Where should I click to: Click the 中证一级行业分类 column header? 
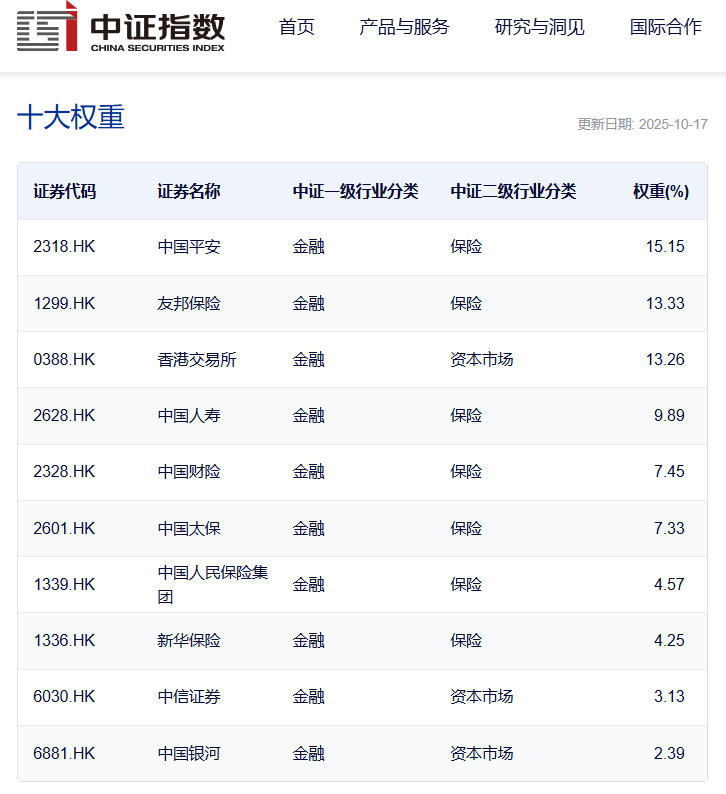coord(355,191)
